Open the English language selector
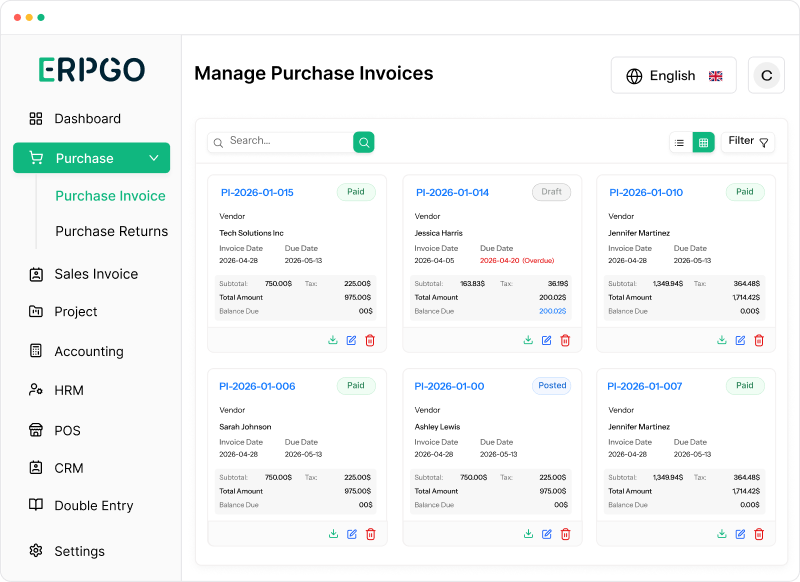800x582 pixels. 673,75
